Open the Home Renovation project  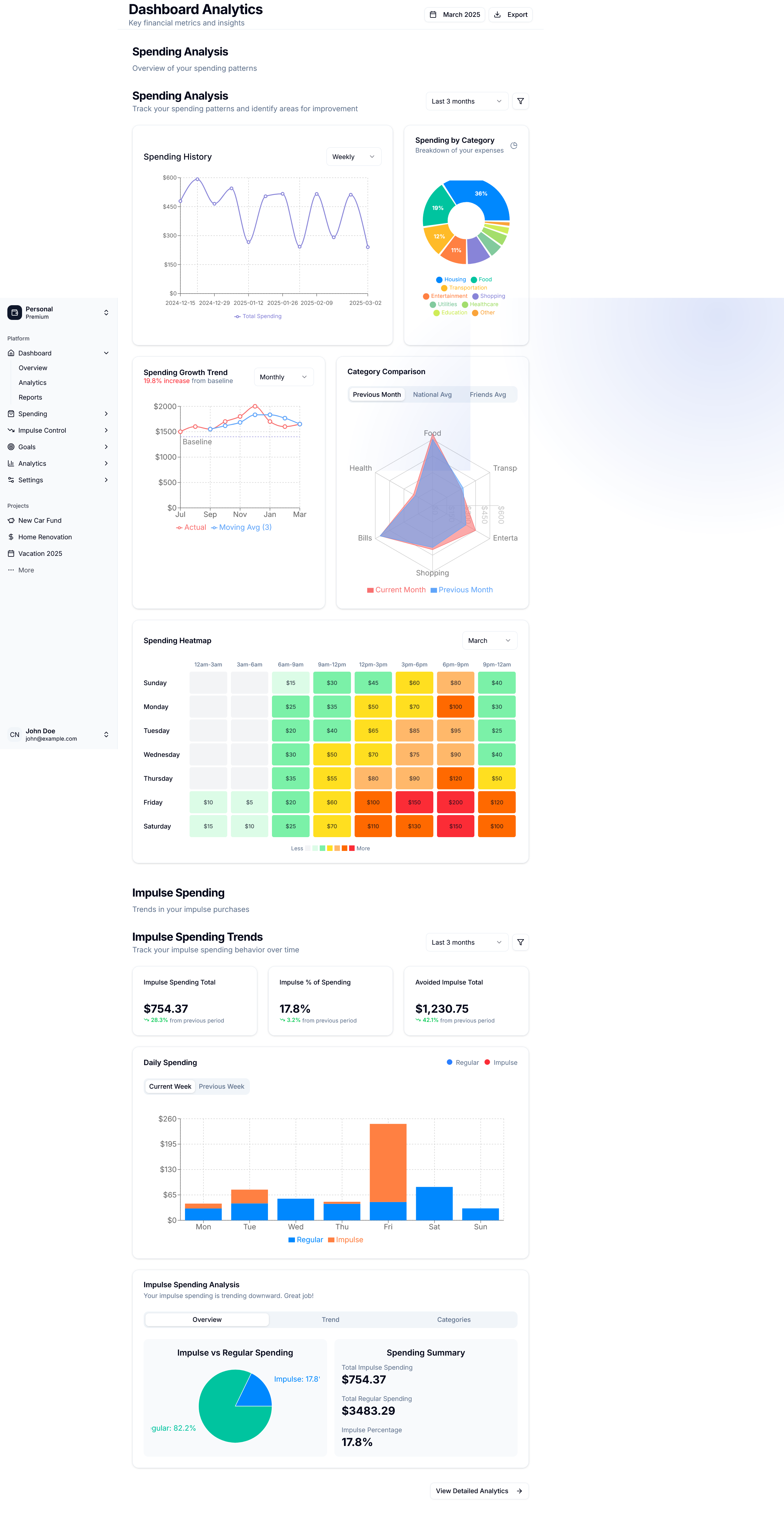click(45, 537)
